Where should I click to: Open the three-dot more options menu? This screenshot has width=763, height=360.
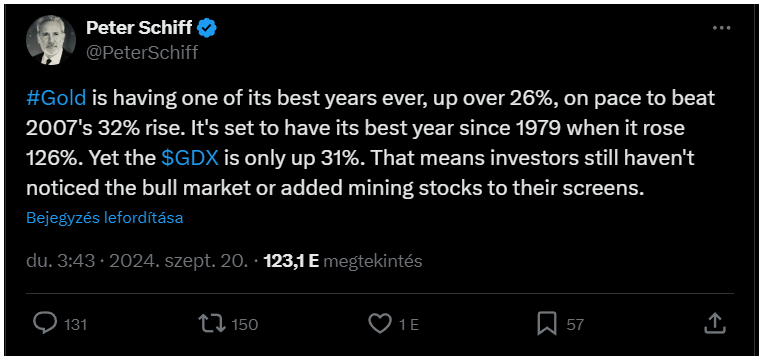(x=722, y=28)
